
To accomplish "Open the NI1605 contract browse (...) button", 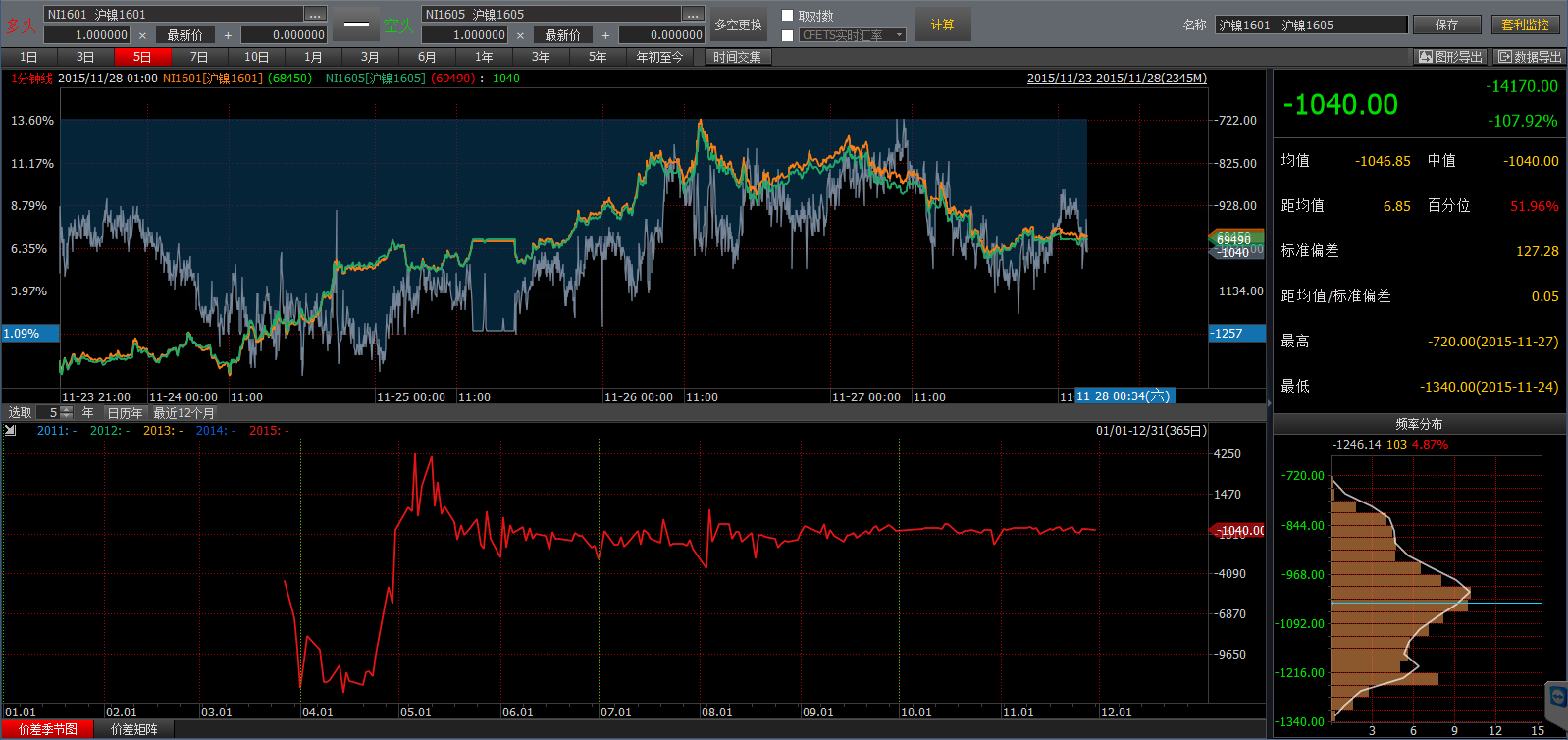I will click(x=693, y=15).
